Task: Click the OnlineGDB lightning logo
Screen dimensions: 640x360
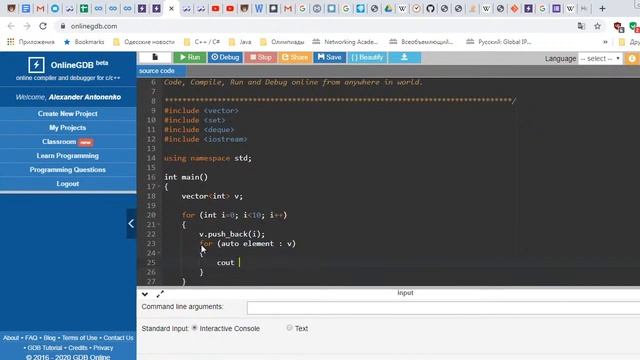Action: (x=36, y=64)
